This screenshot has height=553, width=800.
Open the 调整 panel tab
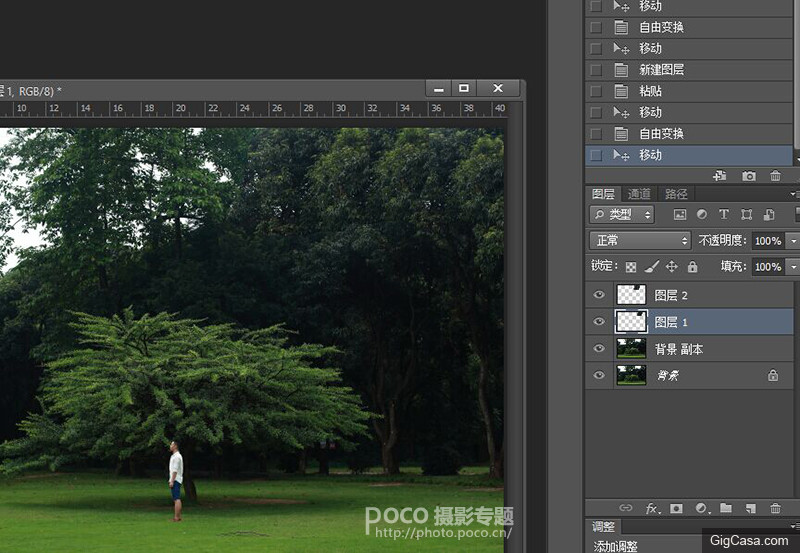[603, 526]
